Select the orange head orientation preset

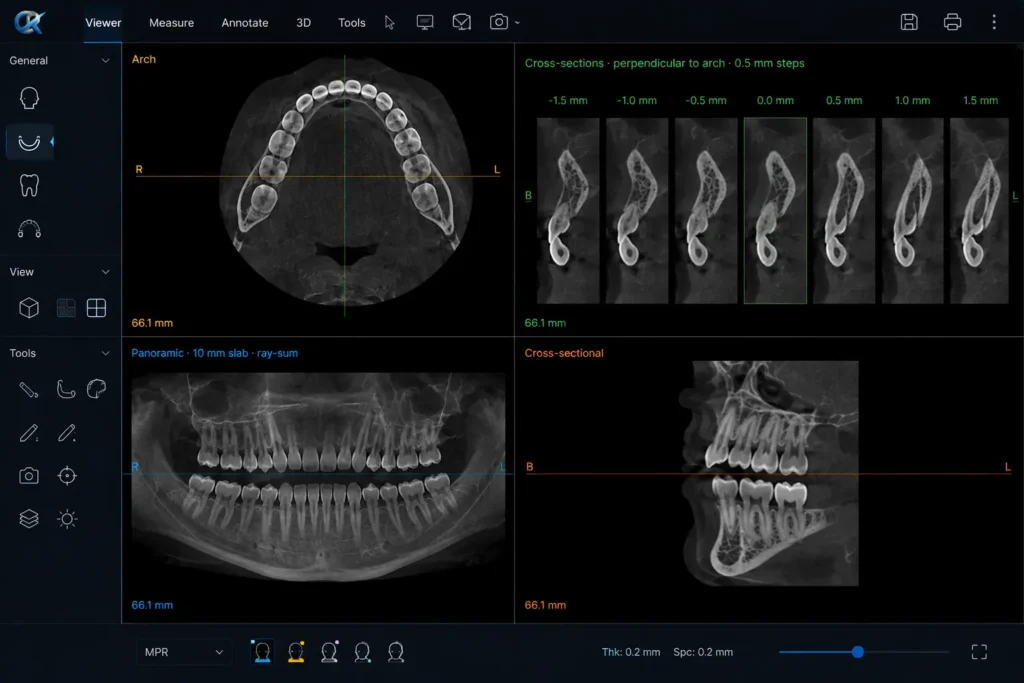point(296,652)
